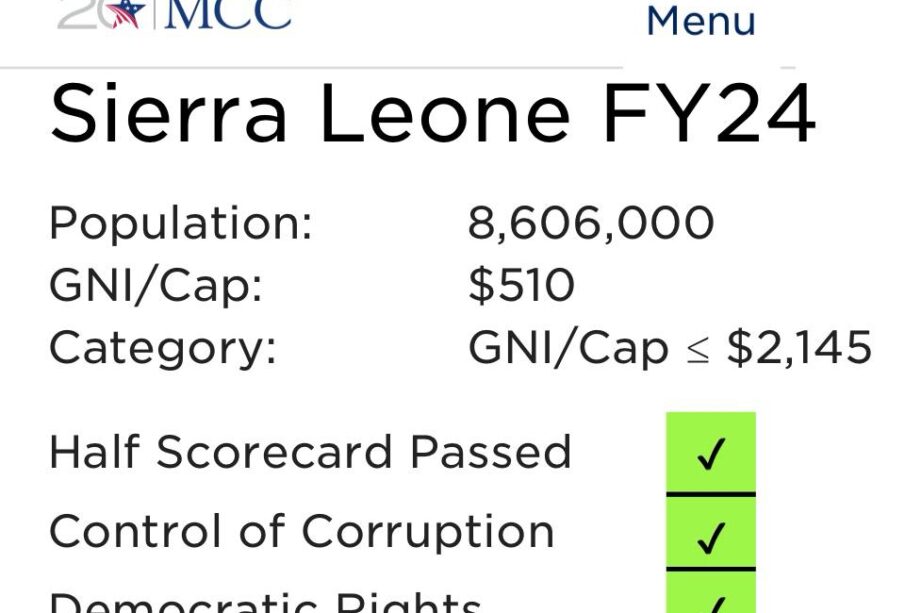This screenshot has width=905, height=613.
Task: Click the ≤ symbol in the category value
Action: 697,351
